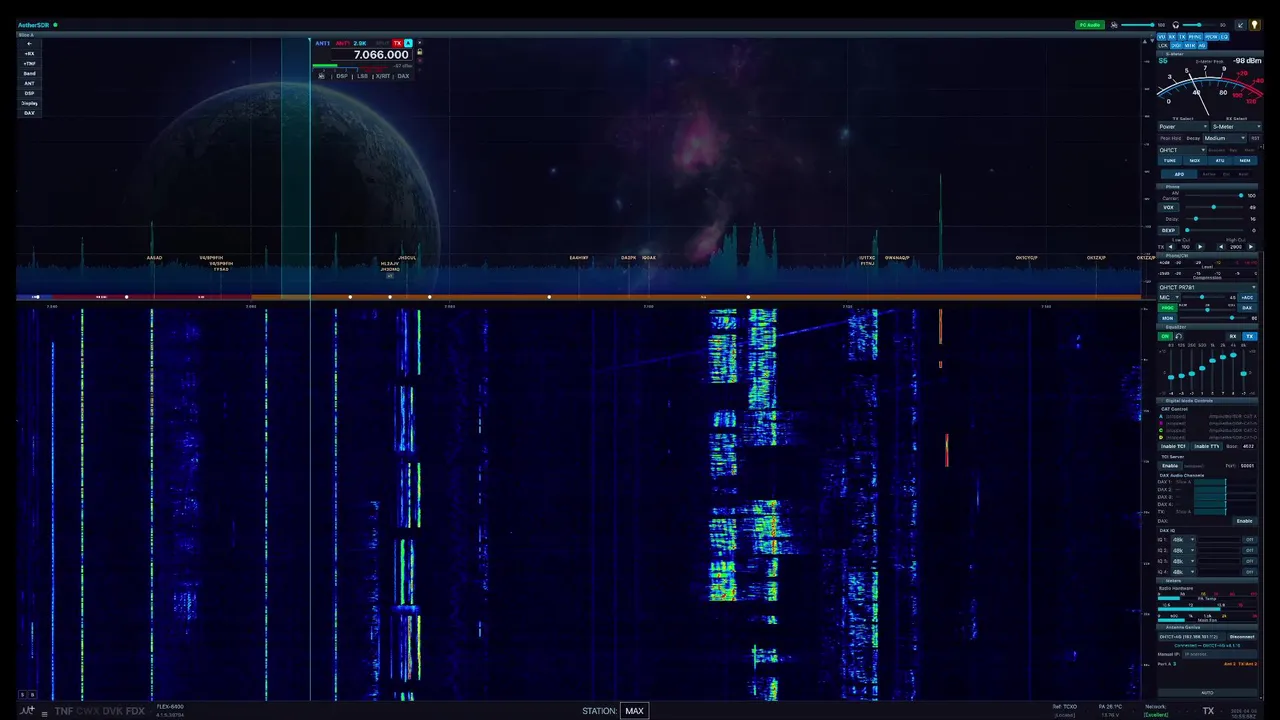Open the RX Select S-Meter dropdown
1280x720 pixels.
pyautogui.click(x=1236, y=127)
